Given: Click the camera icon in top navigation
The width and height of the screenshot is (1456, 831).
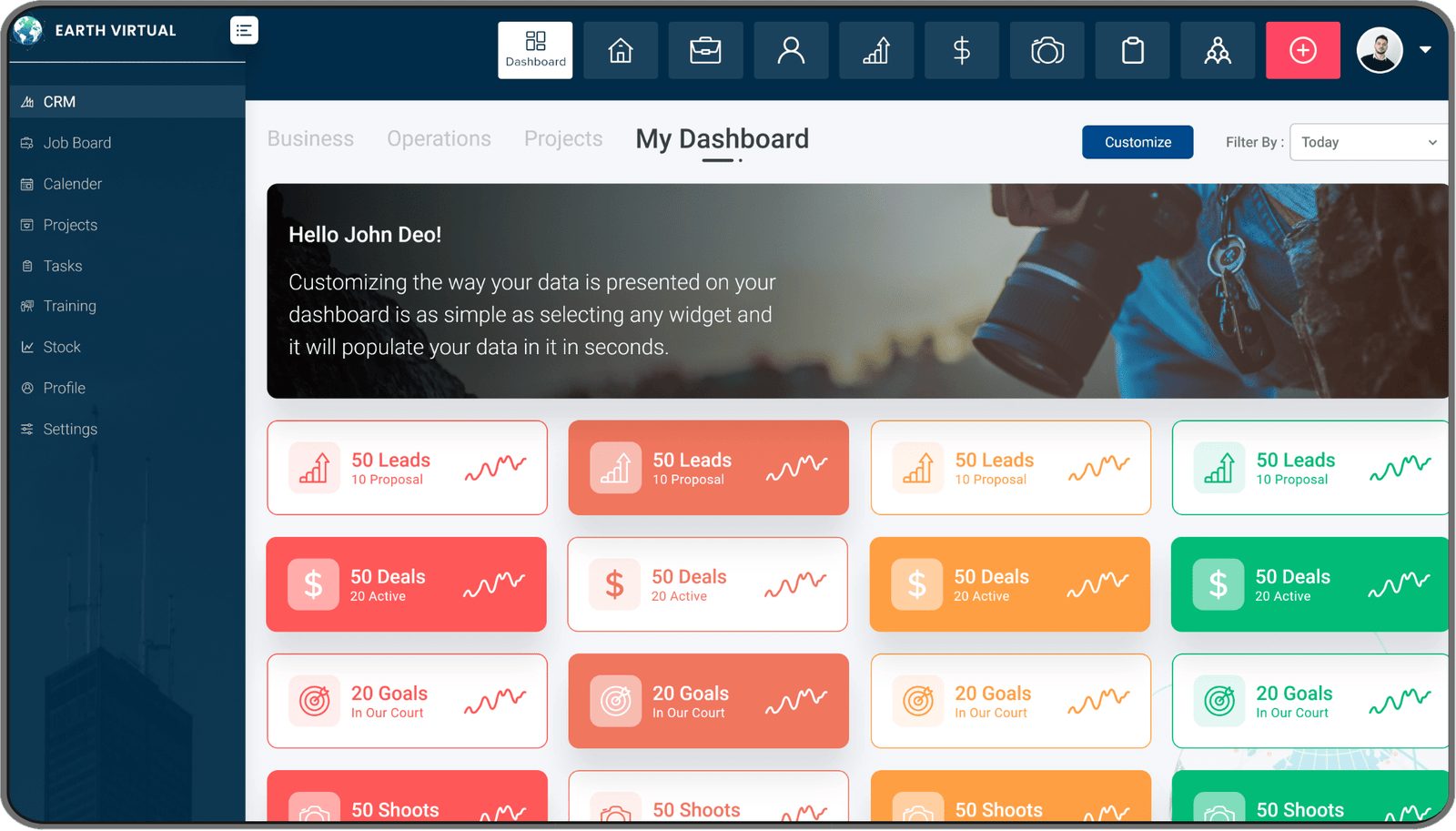Looking at the screenshot, I should (x=1047, y=50).
